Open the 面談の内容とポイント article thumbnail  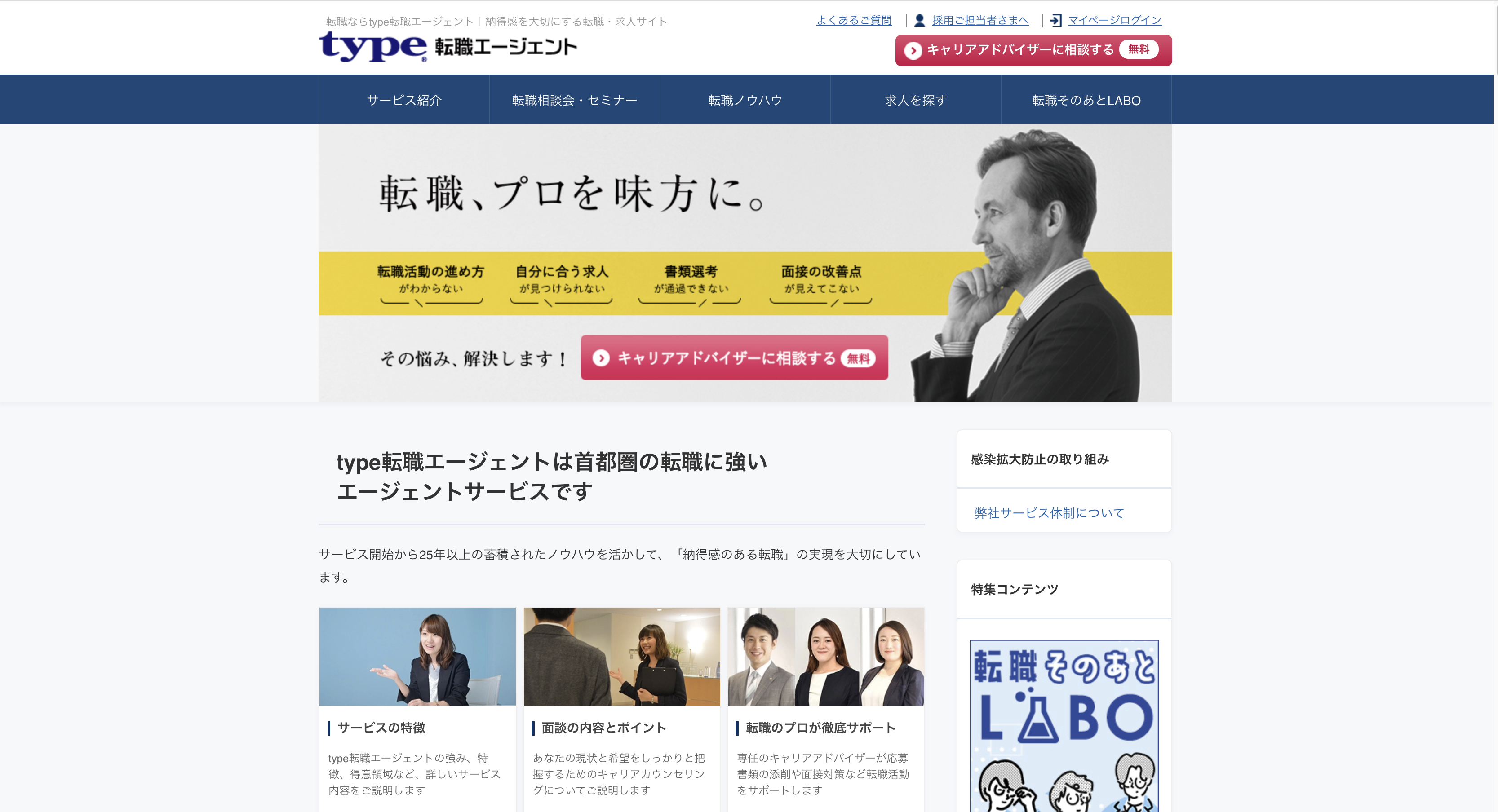click(622, 656)
